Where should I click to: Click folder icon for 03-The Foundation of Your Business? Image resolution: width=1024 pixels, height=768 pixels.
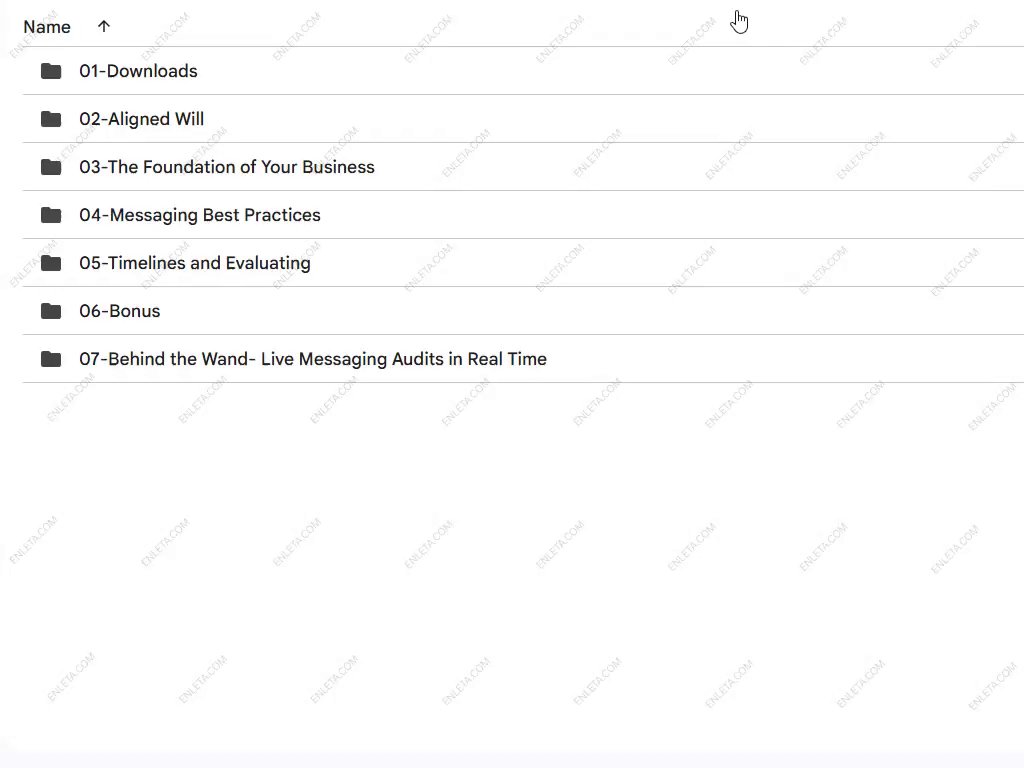click(51, 167)
